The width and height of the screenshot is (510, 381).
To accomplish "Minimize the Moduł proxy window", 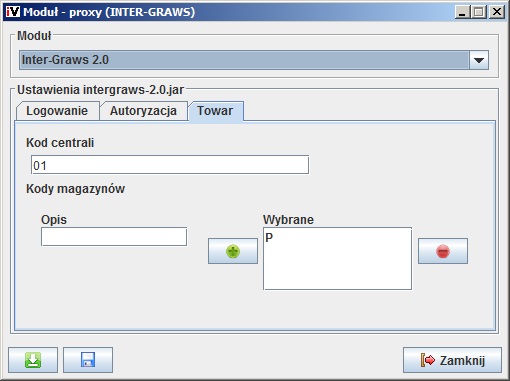I will coord(462,12).
